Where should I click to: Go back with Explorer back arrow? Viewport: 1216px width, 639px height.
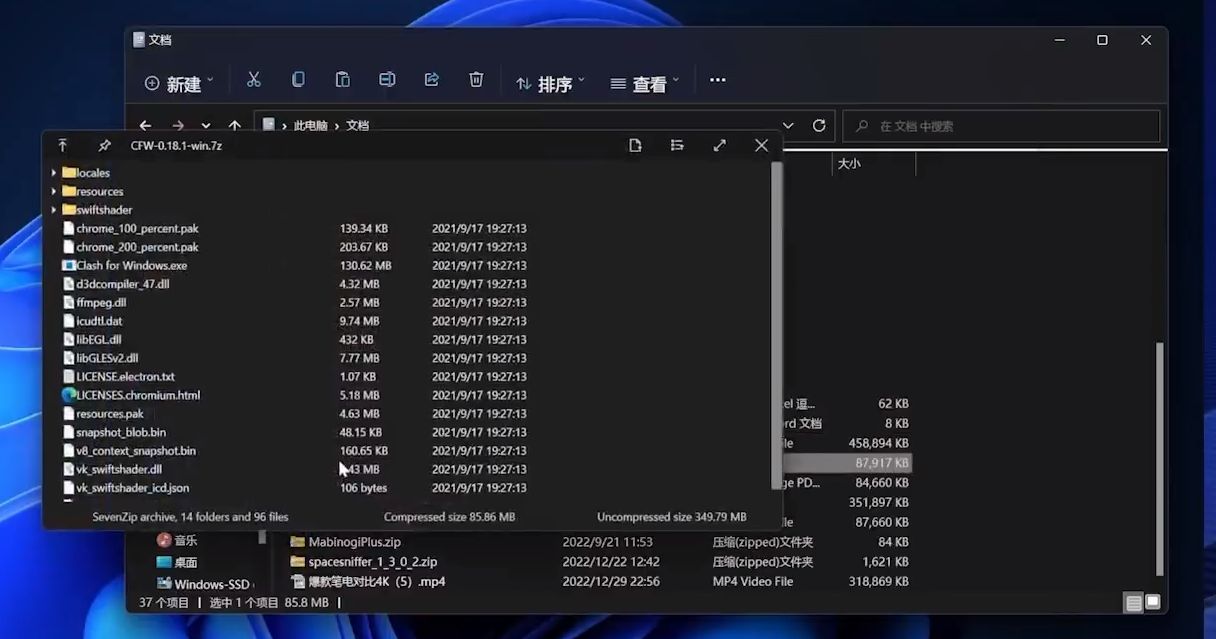(145, 126)
